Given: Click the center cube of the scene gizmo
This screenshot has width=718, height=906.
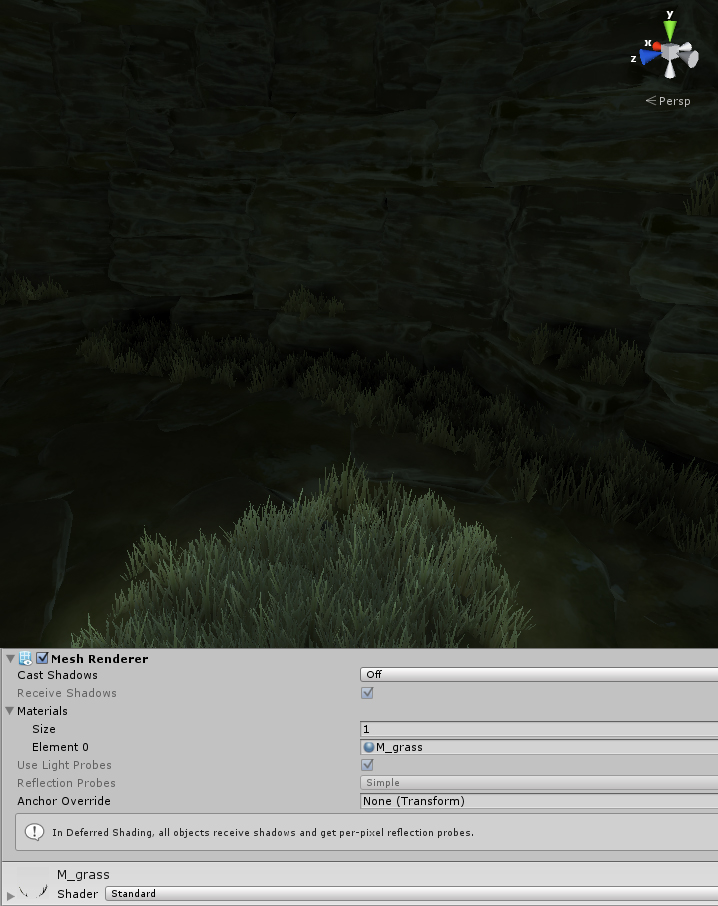Looking at the screenshot, I should click(x=671, y=52).
